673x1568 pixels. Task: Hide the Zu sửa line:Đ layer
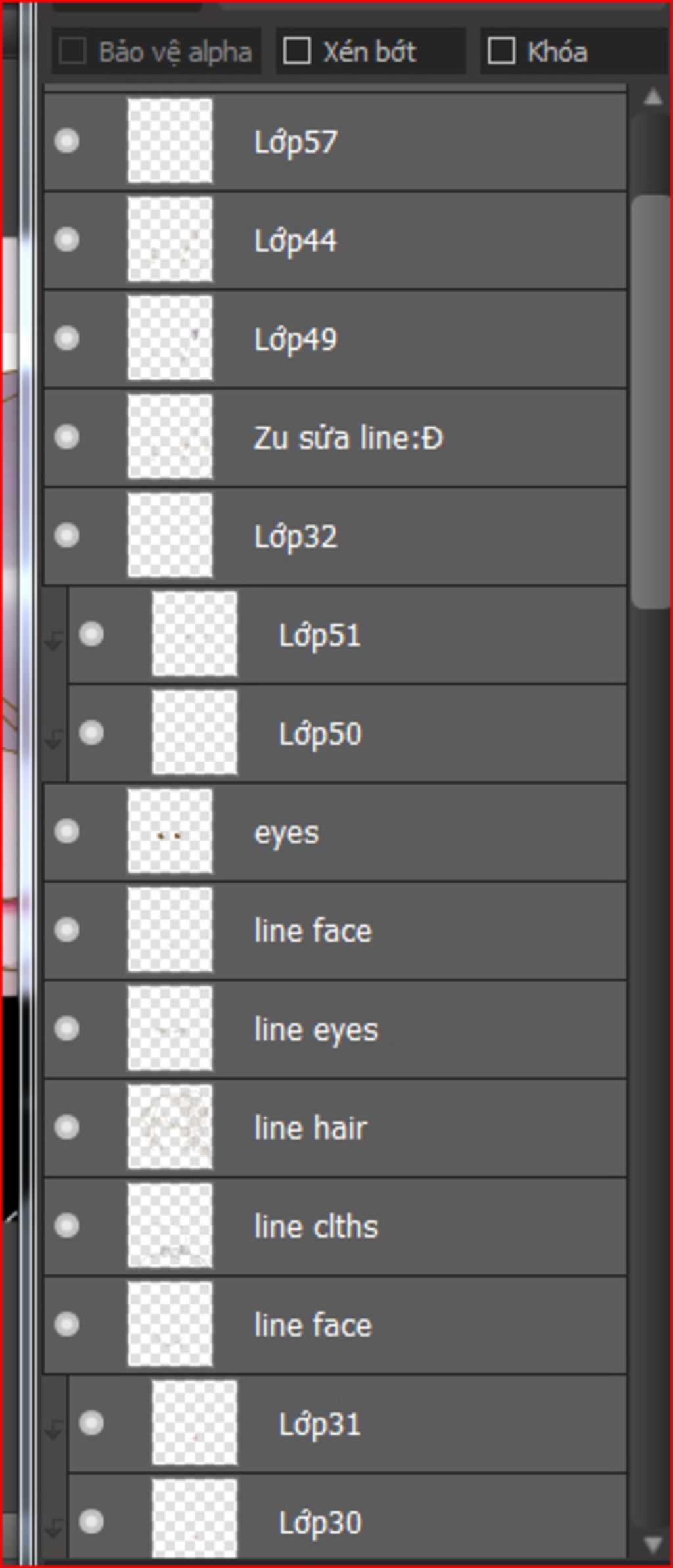click(67, 437)
